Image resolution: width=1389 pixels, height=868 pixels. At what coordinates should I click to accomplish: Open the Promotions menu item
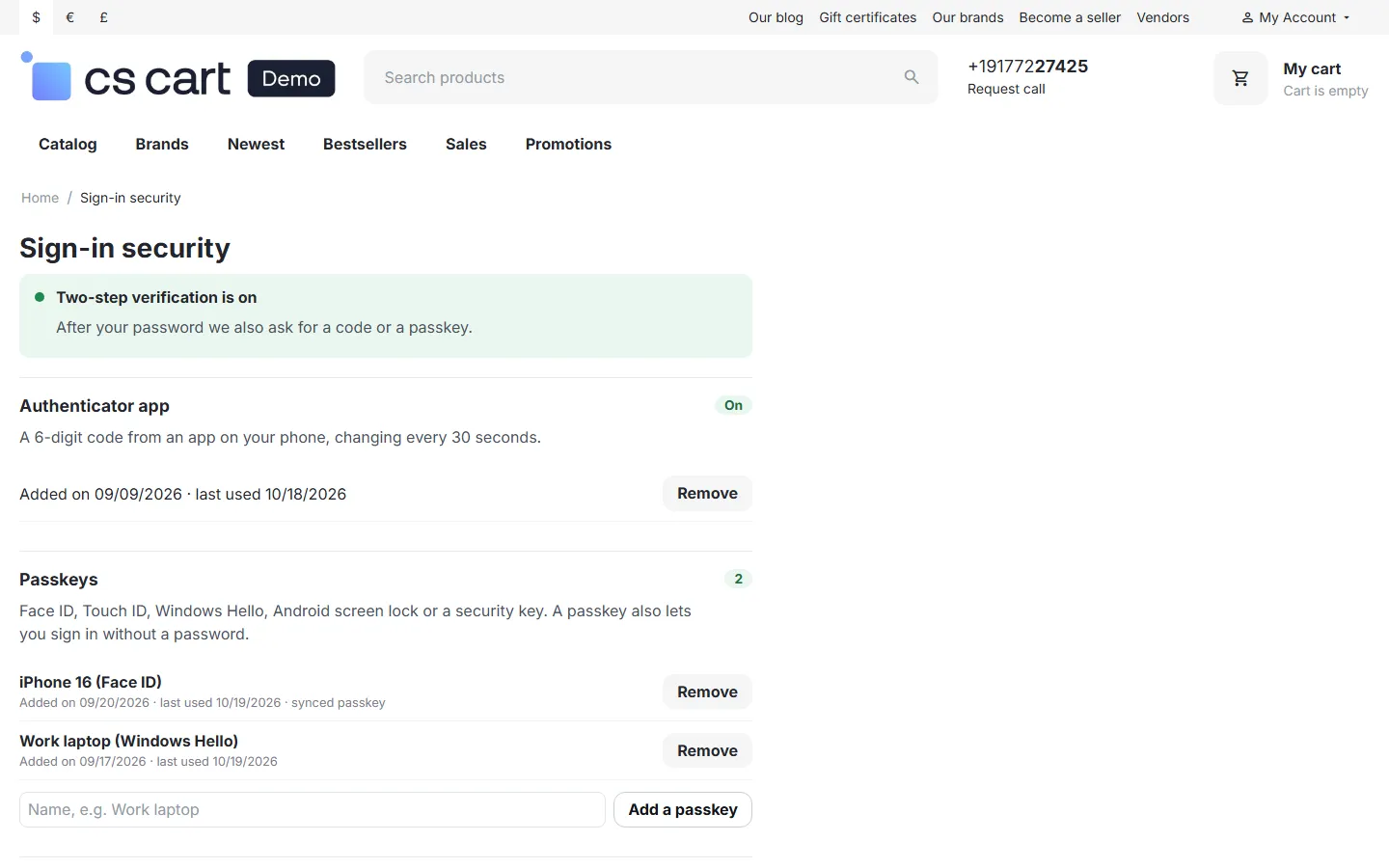(x=568, y=144)
